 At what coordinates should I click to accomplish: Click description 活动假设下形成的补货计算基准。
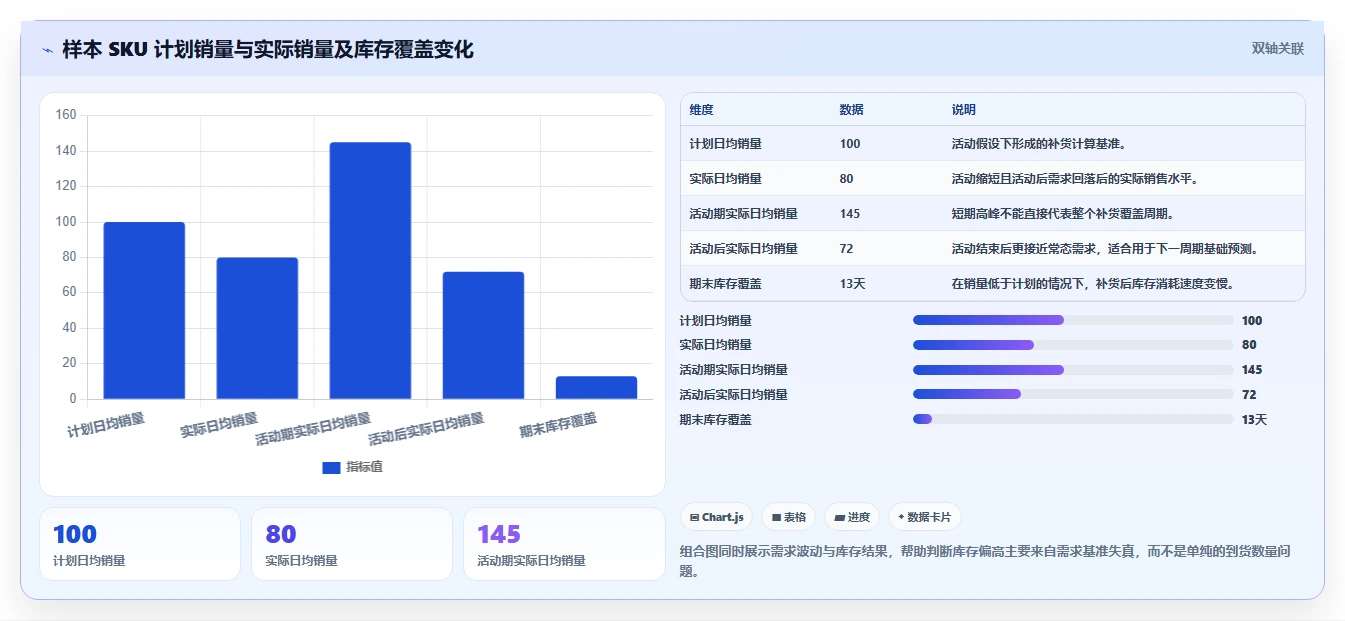[1040, 144]
